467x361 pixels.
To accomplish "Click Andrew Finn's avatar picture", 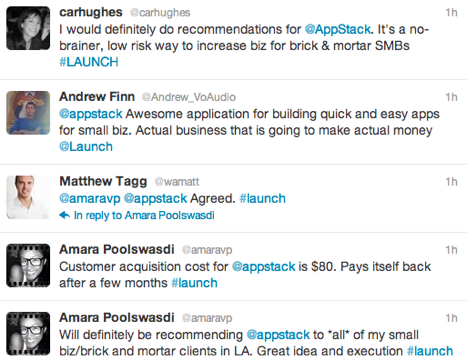I will tap(28, 113).
